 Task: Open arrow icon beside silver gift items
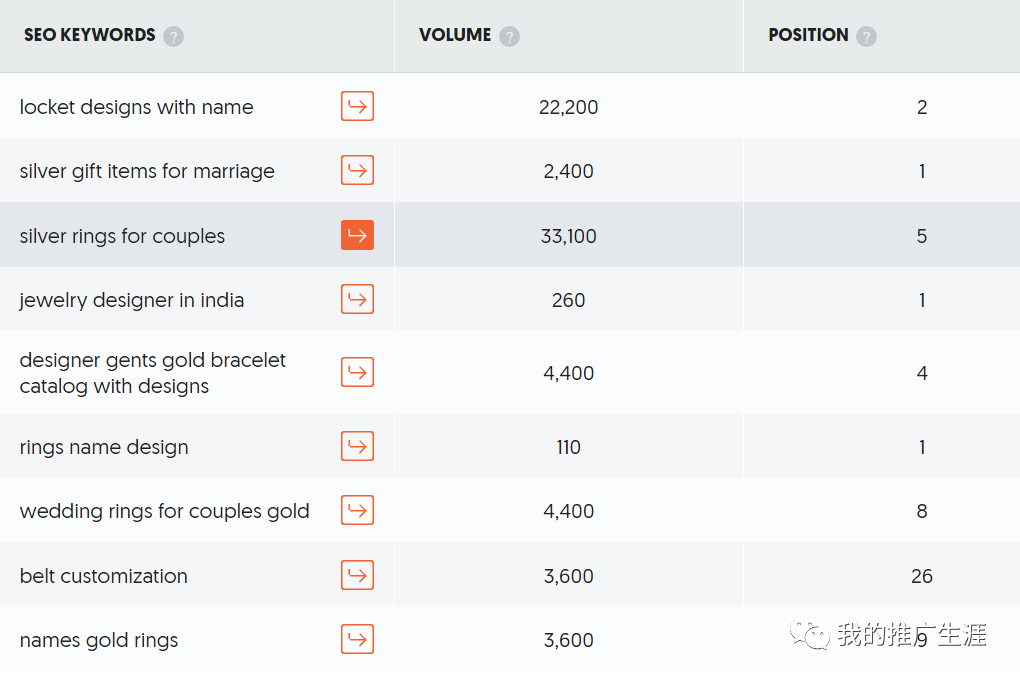click(x=357, y=170)
